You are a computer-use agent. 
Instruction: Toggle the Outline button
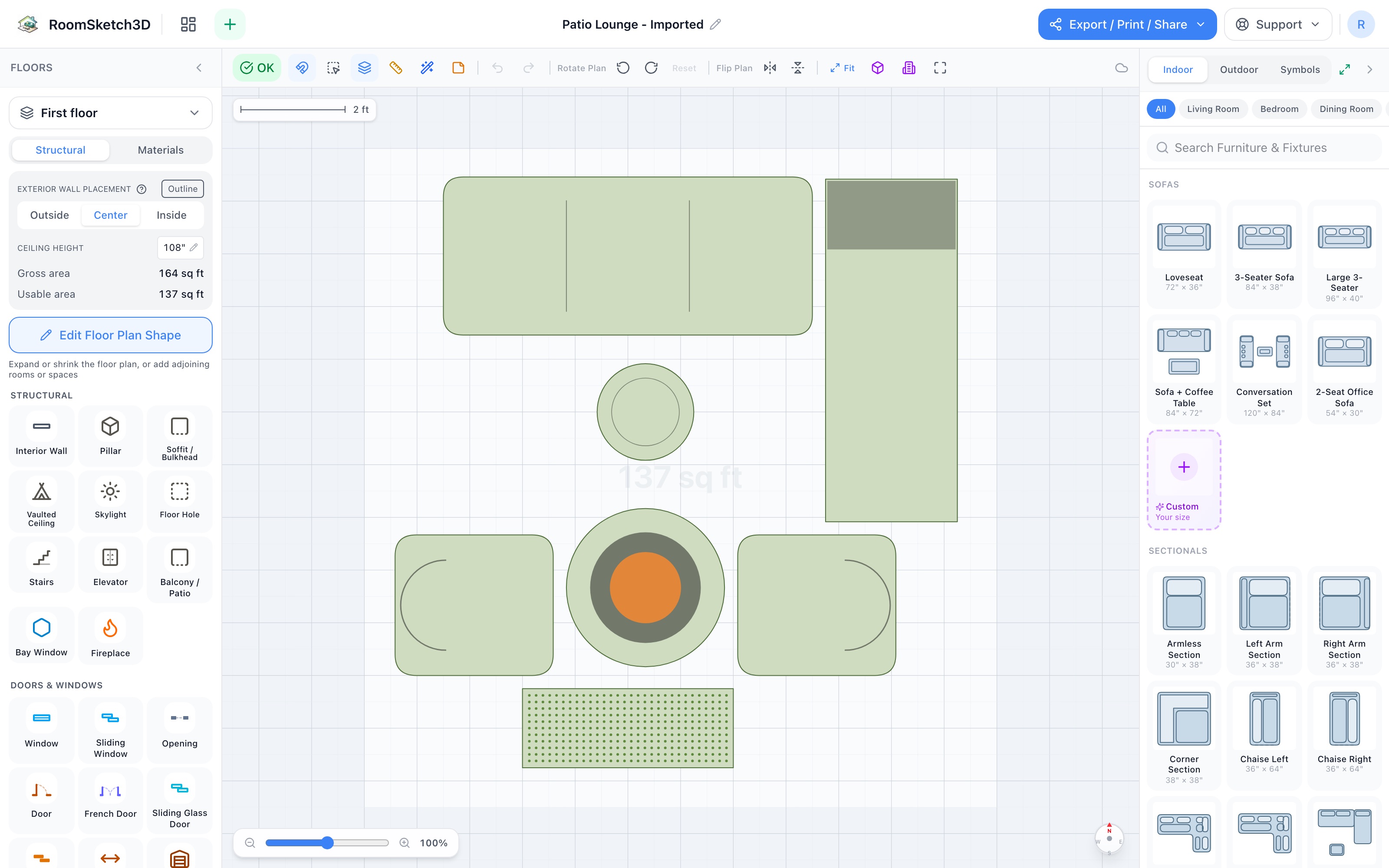pyautogui.click(x=182, y=189)
